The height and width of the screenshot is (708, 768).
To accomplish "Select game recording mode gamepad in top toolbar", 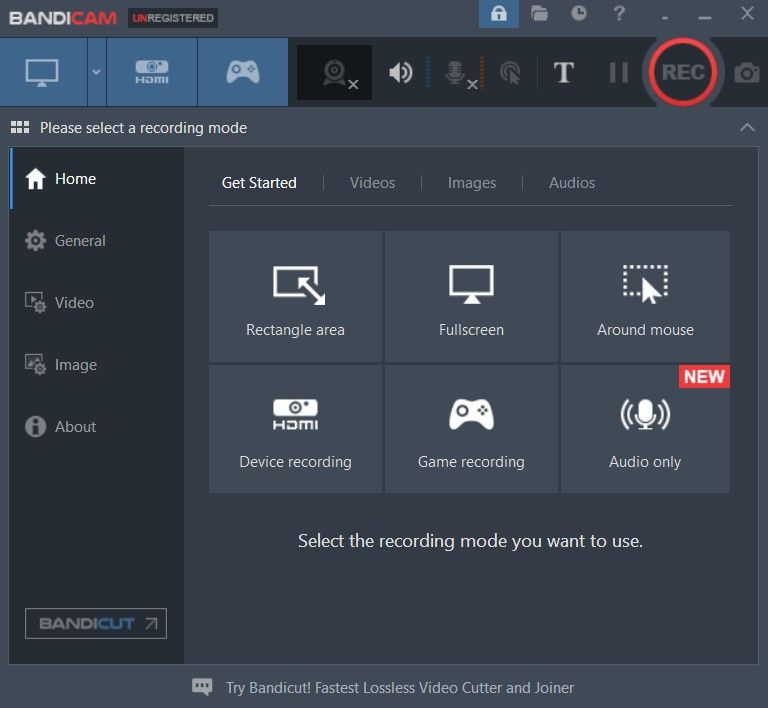I will tap(243, 72).
